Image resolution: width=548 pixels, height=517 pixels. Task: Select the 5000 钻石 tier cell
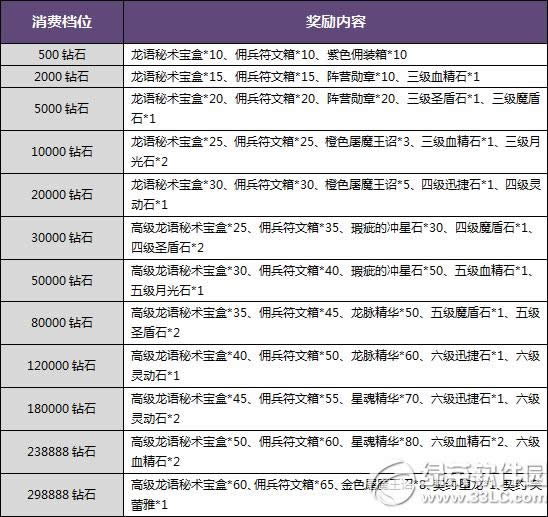[x=62, y=109]
